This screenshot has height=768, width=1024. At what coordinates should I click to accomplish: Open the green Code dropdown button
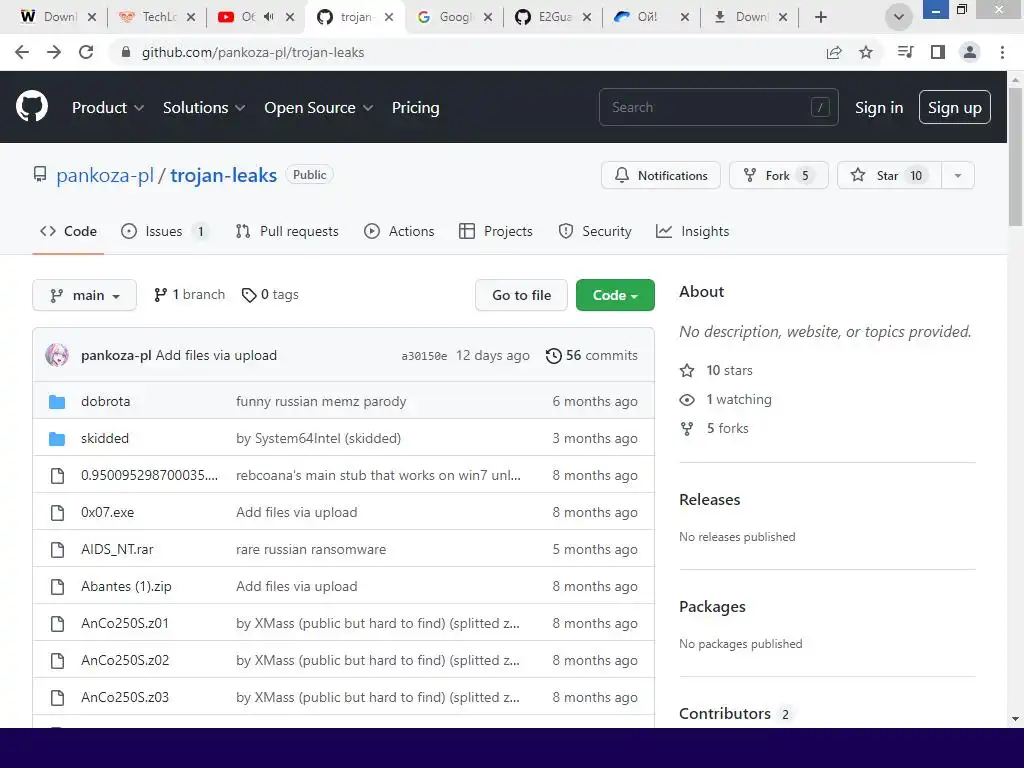[x=615, y=295]
